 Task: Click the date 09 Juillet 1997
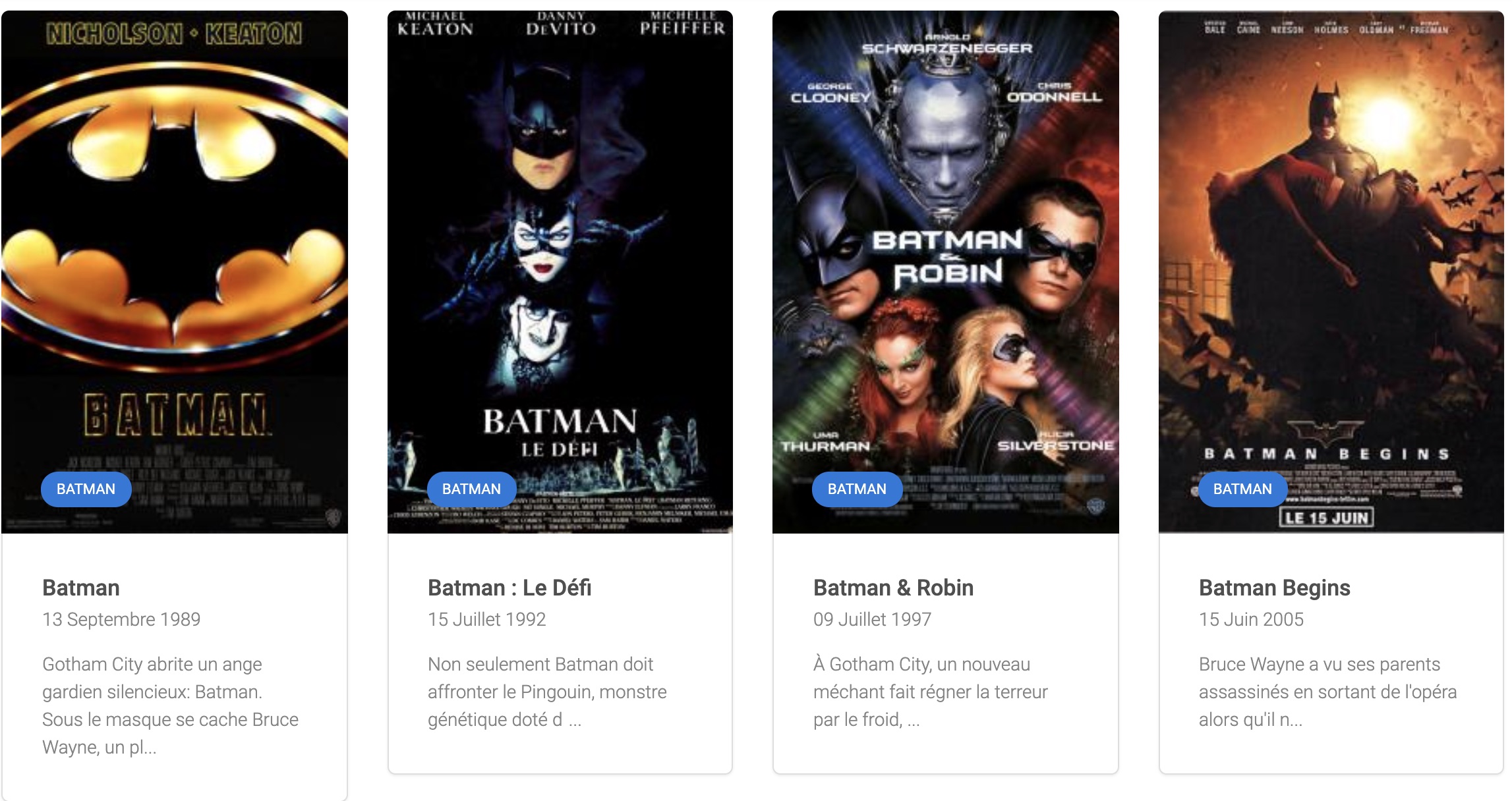[x=873, y=619]
